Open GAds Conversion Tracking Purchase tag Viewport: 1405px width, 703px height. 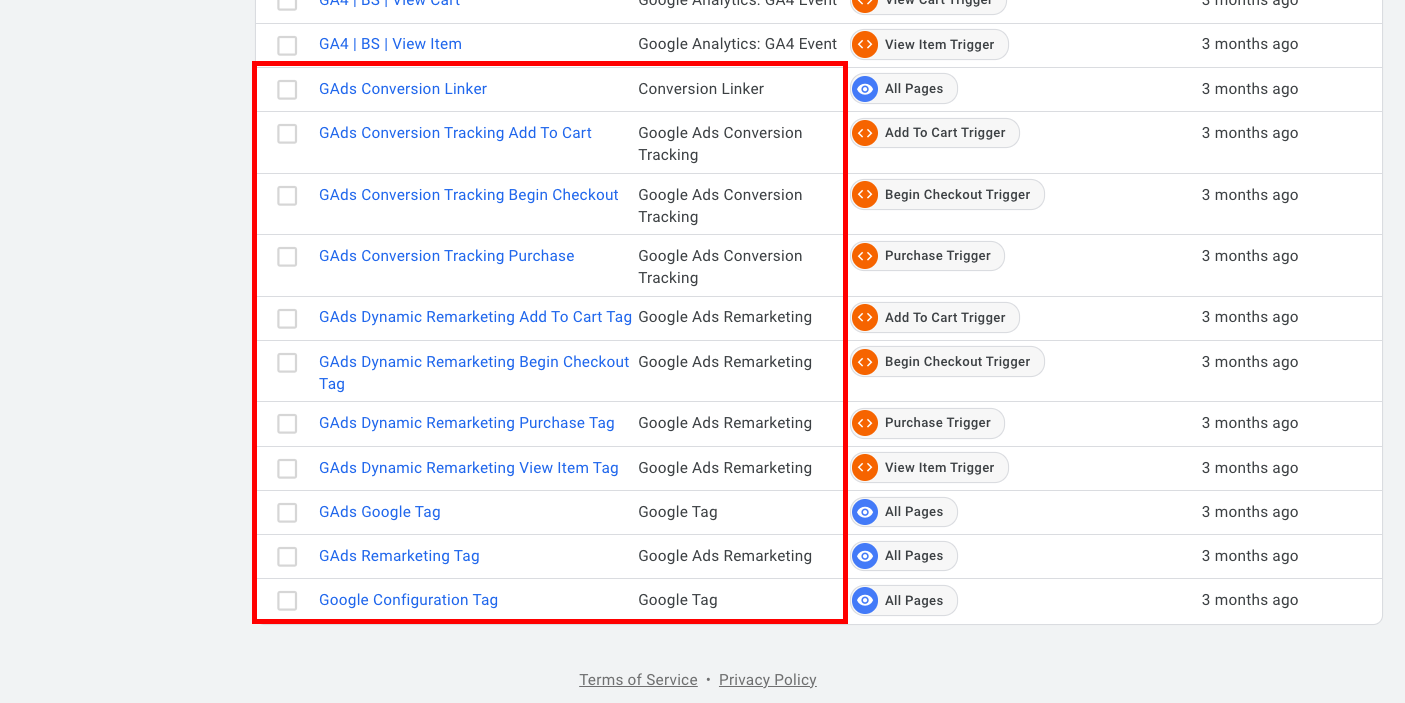(447, 256)
